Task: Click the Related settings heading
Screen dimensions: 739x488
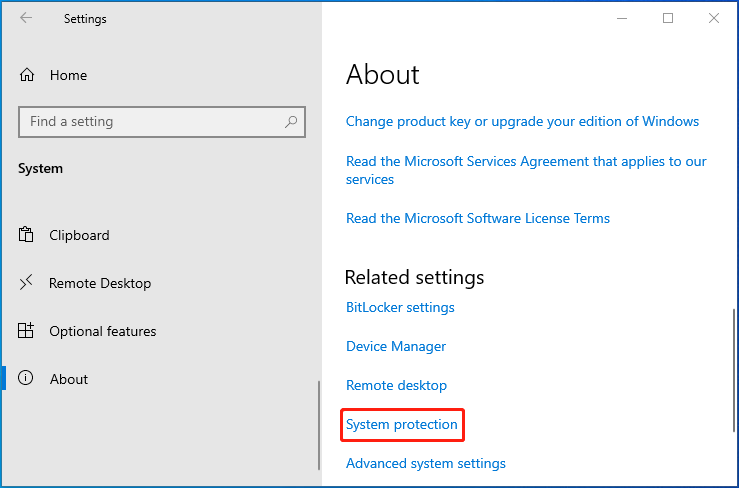Action: coord(414,277)
